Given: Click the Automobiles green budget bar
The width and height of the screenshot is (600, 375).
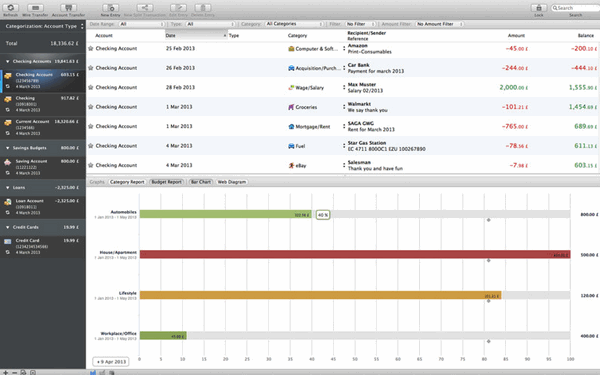Looking at the screenshot, I should click(x=225, y=214).
